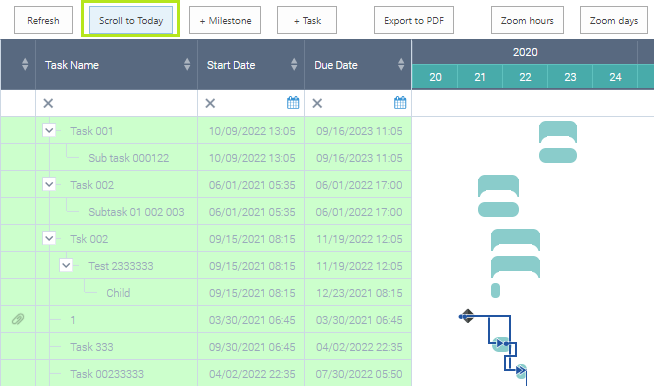Click due date 11/19/2022 12:05 of Test 2333333

pyautogui.click(x=359, y=266)
